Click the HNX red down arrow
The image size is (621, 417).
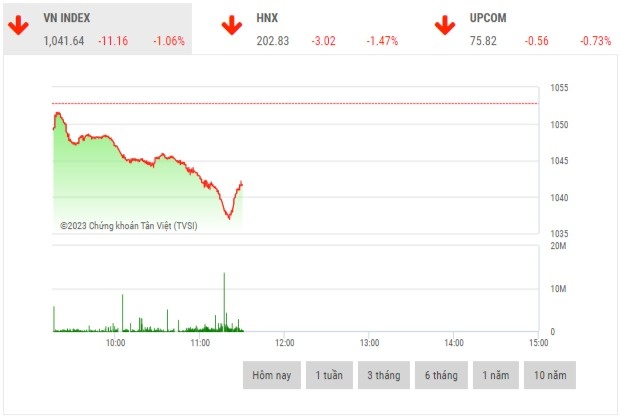coord(231,26)
